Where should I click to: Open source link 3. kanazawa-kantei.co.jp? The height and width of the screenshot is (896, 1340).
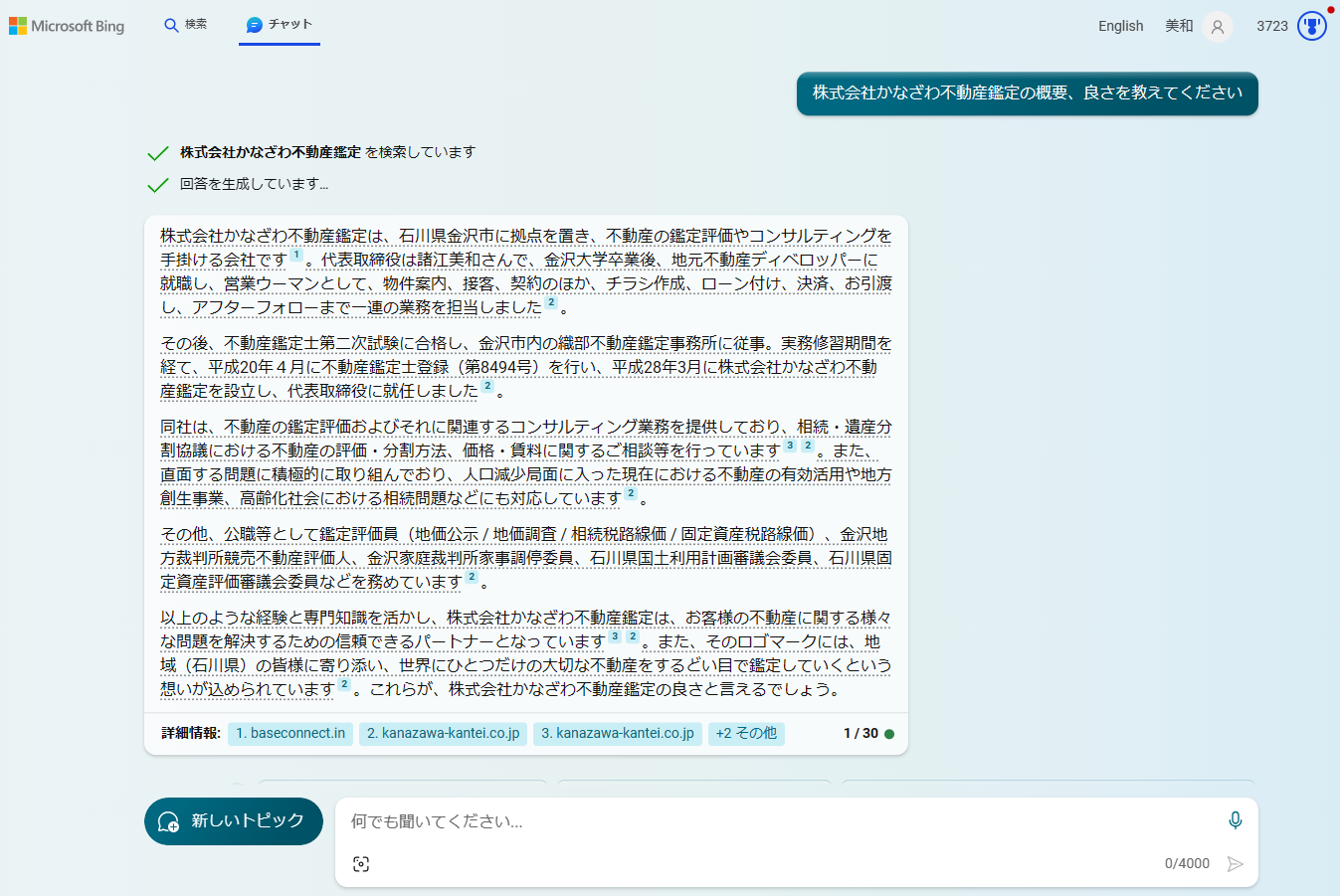(x=617, y=734)
